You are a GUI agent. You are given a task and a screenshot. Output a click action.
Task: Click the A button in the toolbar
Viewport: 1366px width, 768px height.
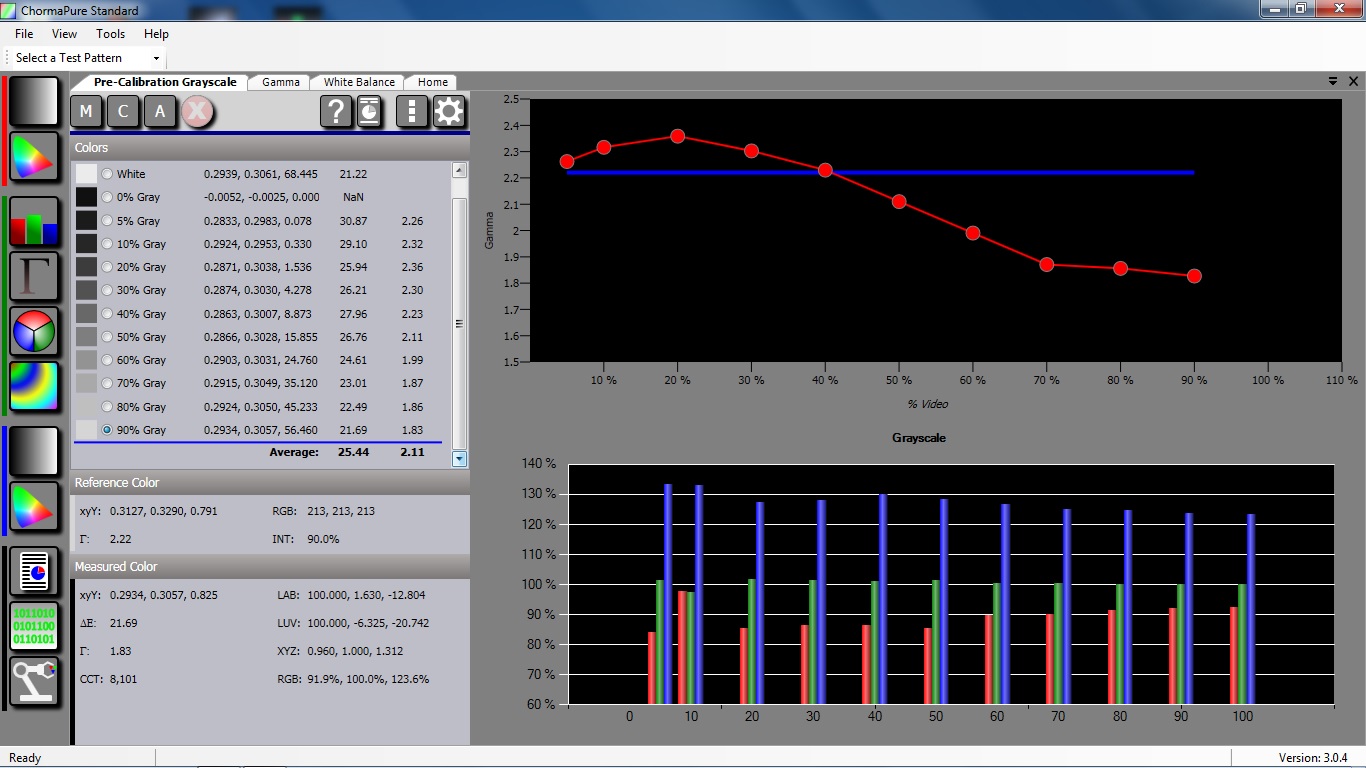tap(160, 111)
